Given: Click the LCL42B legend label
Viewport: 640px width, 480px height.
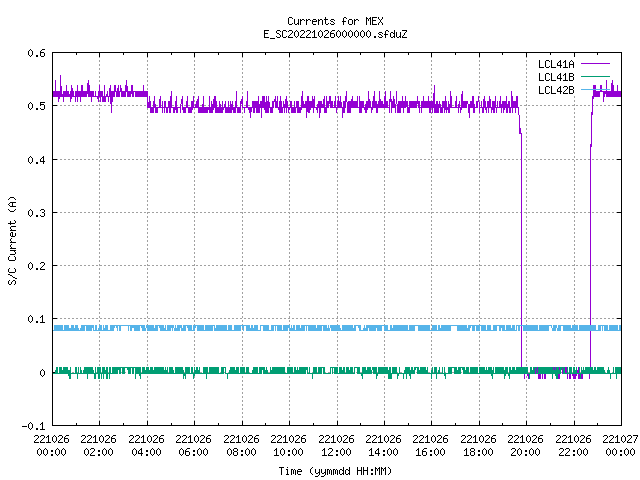Looking at the screenshot, I should pos(556,90).
